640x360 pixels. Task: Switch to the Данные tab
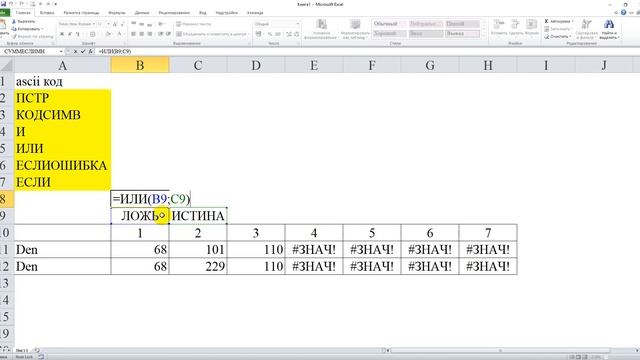[142, 13]
